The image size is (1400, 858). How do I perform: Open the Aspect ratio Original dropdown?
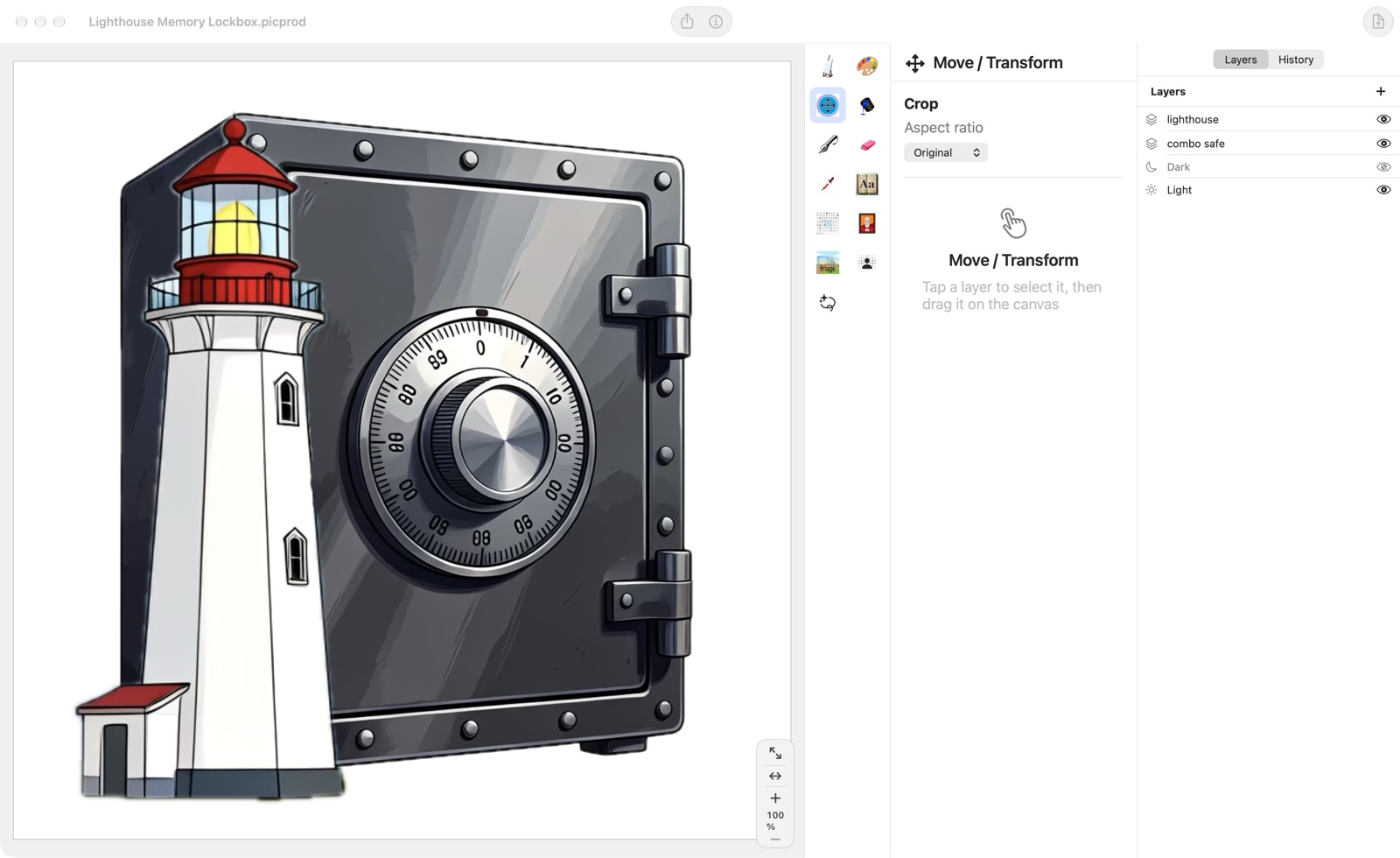click(946, 152)
